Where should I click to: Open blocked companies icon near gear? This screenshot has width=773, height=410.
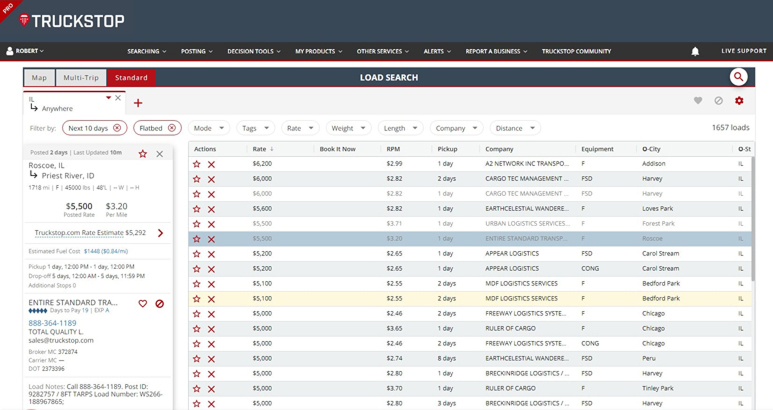[x=719, y=101]
